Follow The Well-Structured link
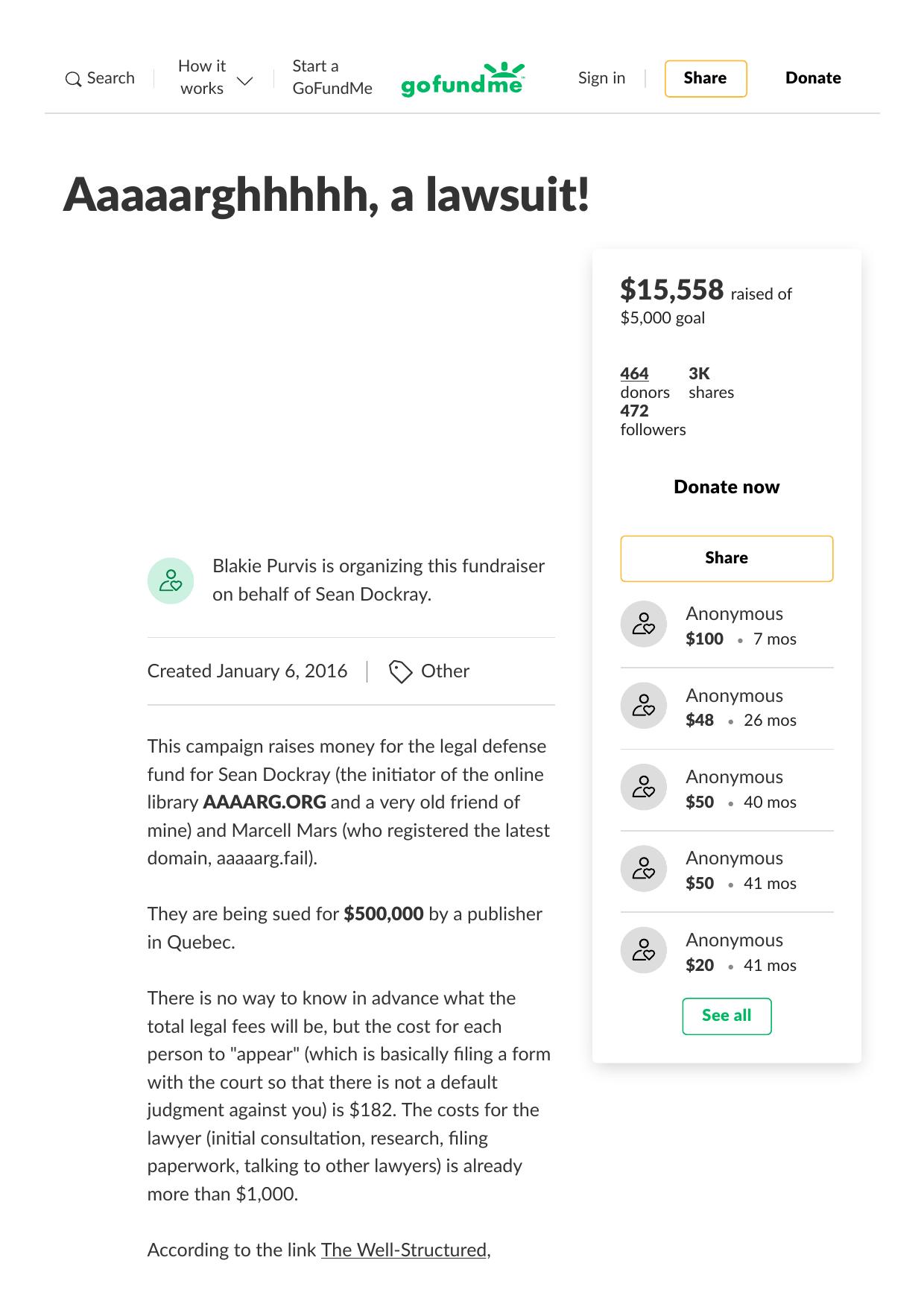Viewport: 924px width, 1307px height. 403,1250
